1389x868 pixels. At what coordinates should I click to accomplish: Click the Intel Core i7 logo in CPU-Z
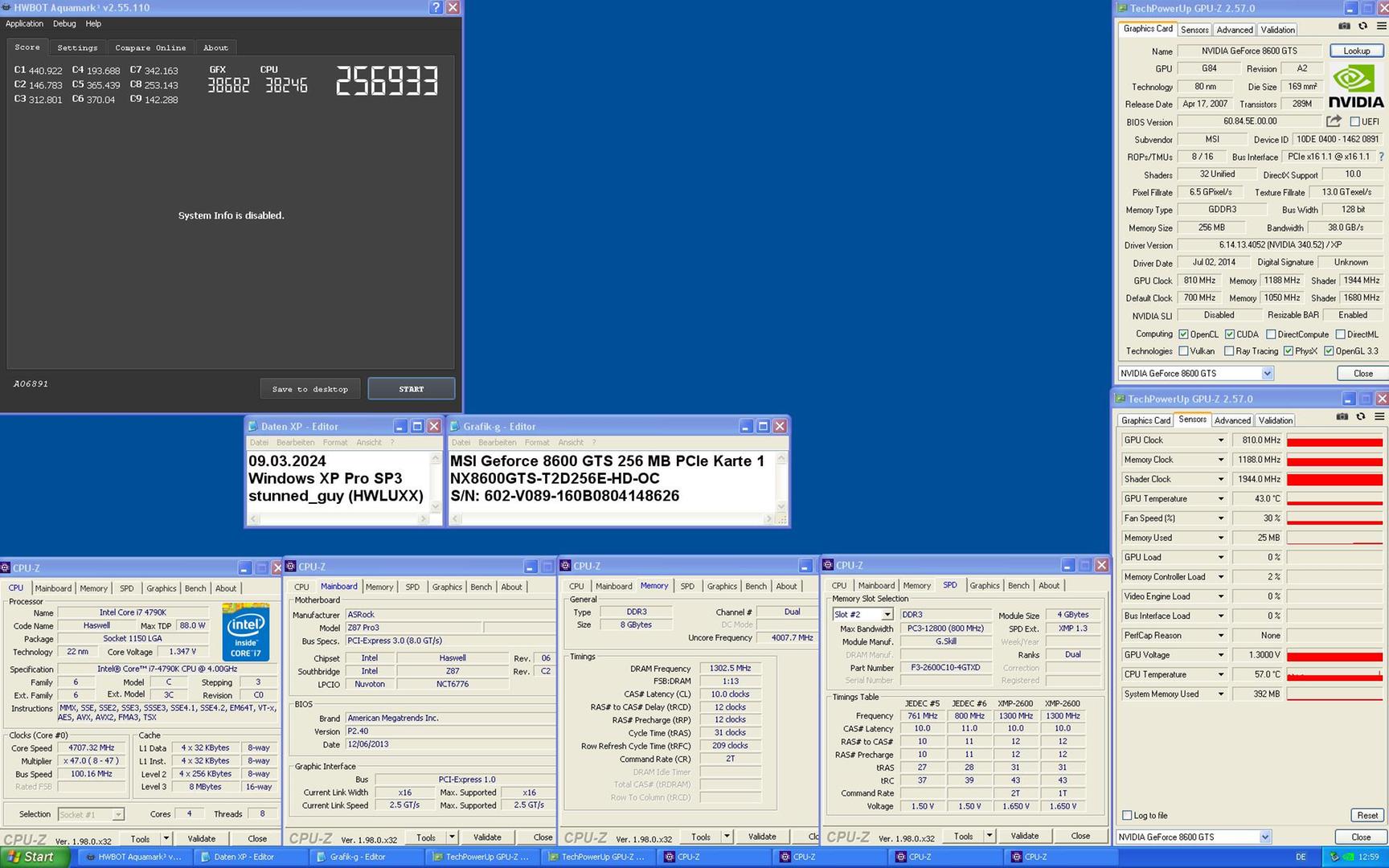tap(245, 632)
